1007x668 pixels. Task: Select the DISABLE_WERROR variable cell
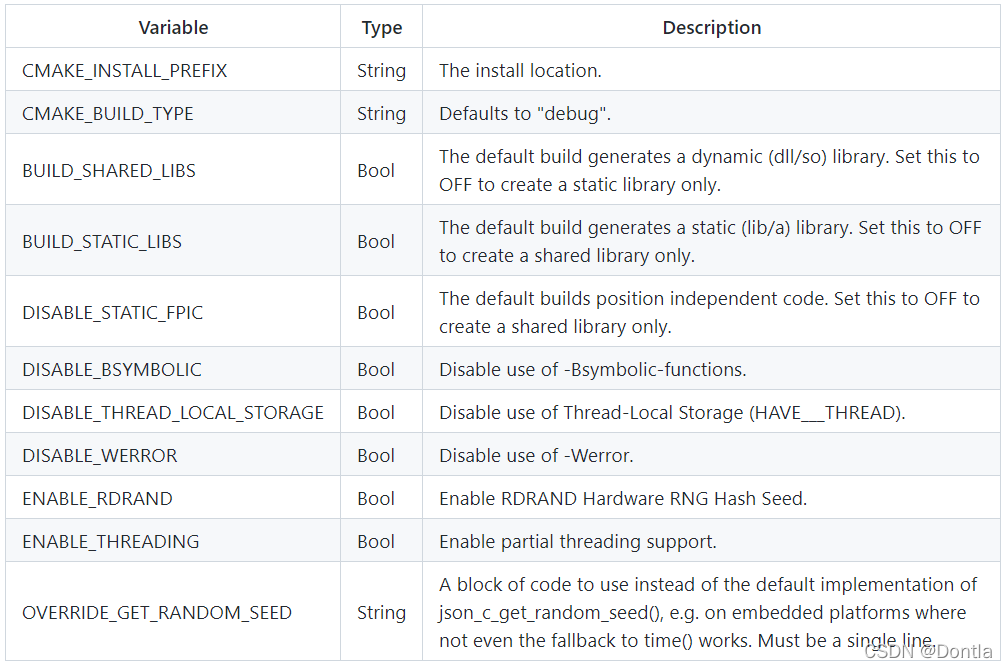(x=100, y=456)
